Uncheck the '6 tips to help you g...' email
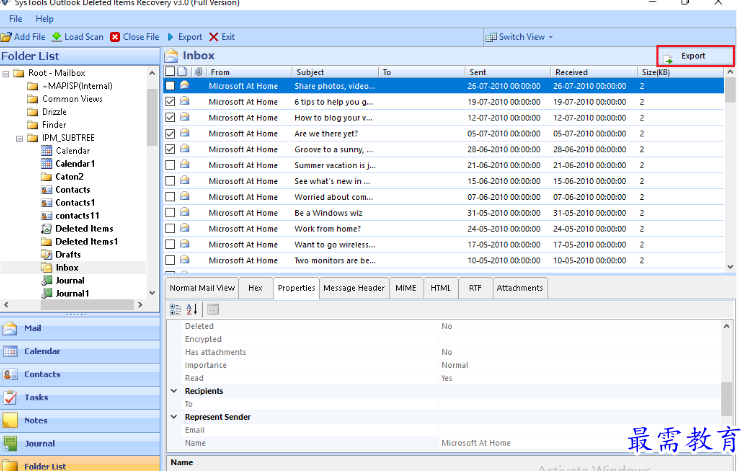 pyautogui.click(x=170, y=102)
